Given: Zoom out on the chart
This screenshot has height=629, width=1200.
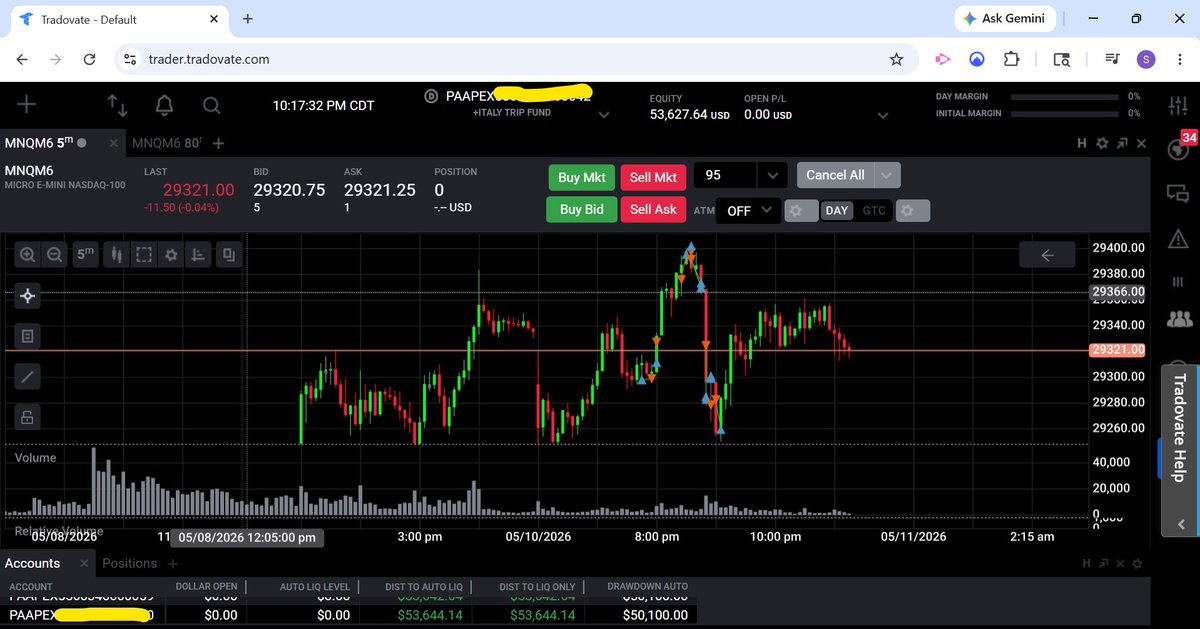Looking at the screenshot, I should point(54,255).
